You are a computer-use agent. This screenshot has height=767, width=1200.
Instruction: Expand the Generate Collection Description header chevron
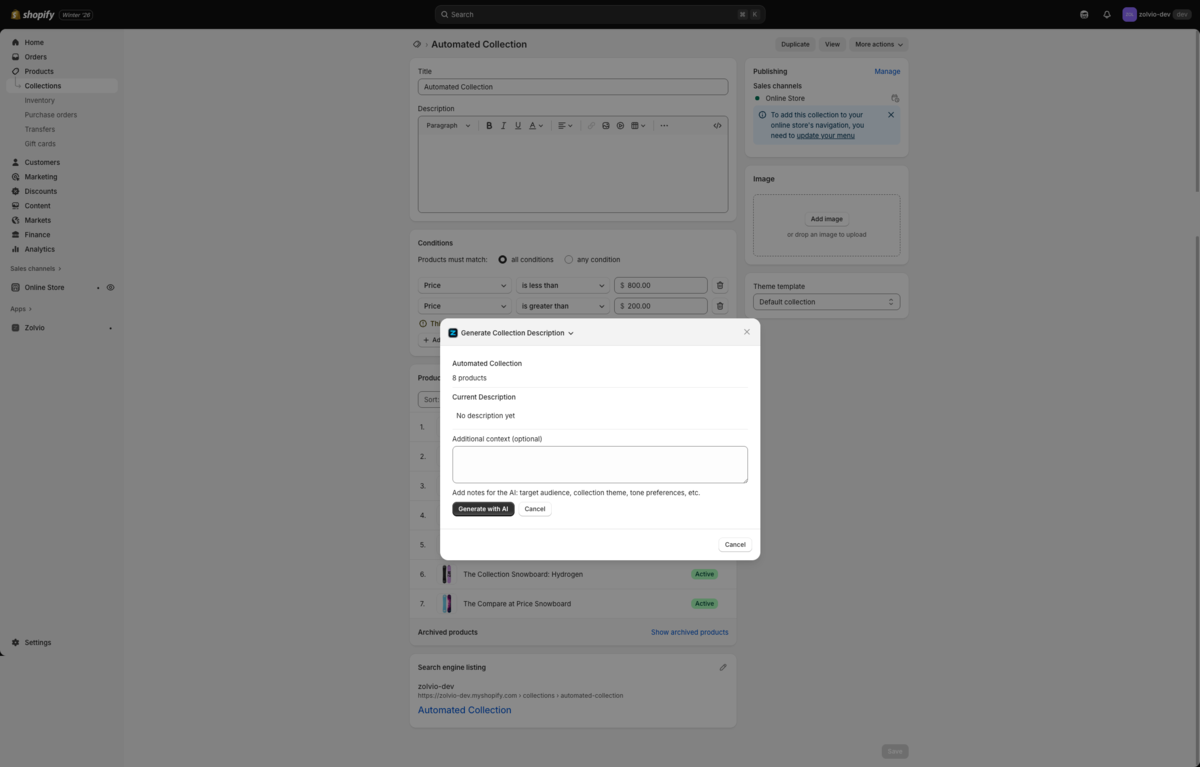(570, 332)
